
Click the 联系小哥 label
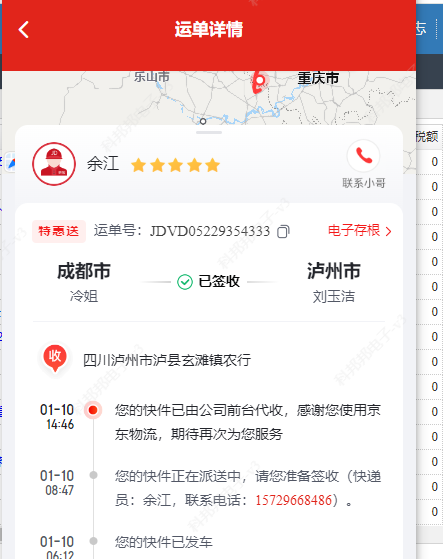click(x=364, y=183)
